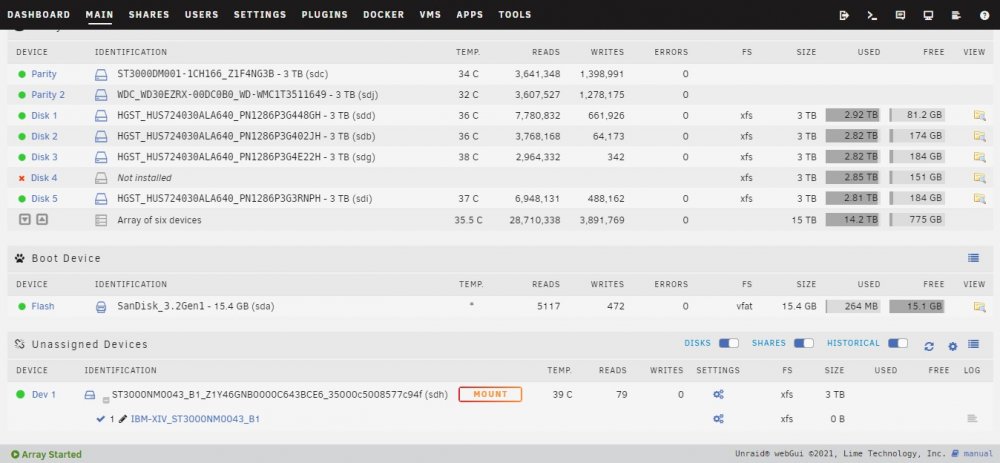
Task: Collapse the Dev 1 partition list
Action: coord(106,401)
